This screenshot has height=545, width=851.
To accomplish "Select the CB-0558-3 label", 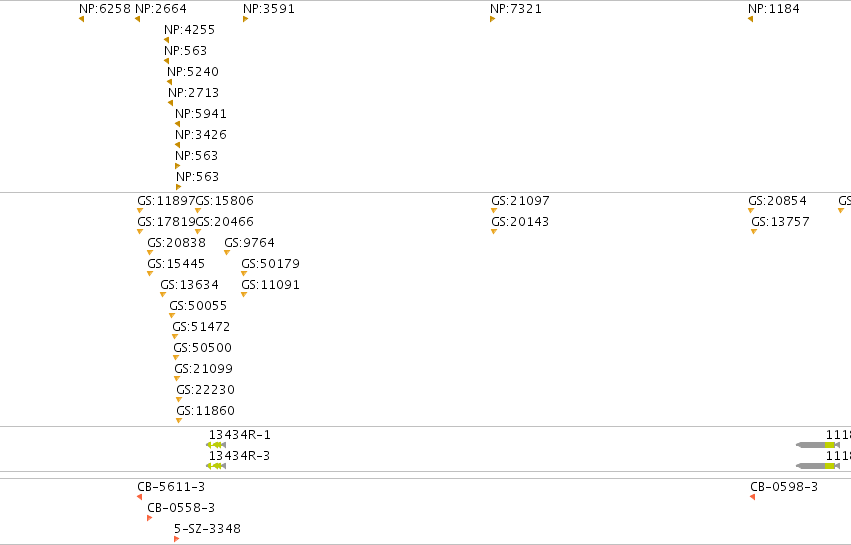I will click(181, 508).
